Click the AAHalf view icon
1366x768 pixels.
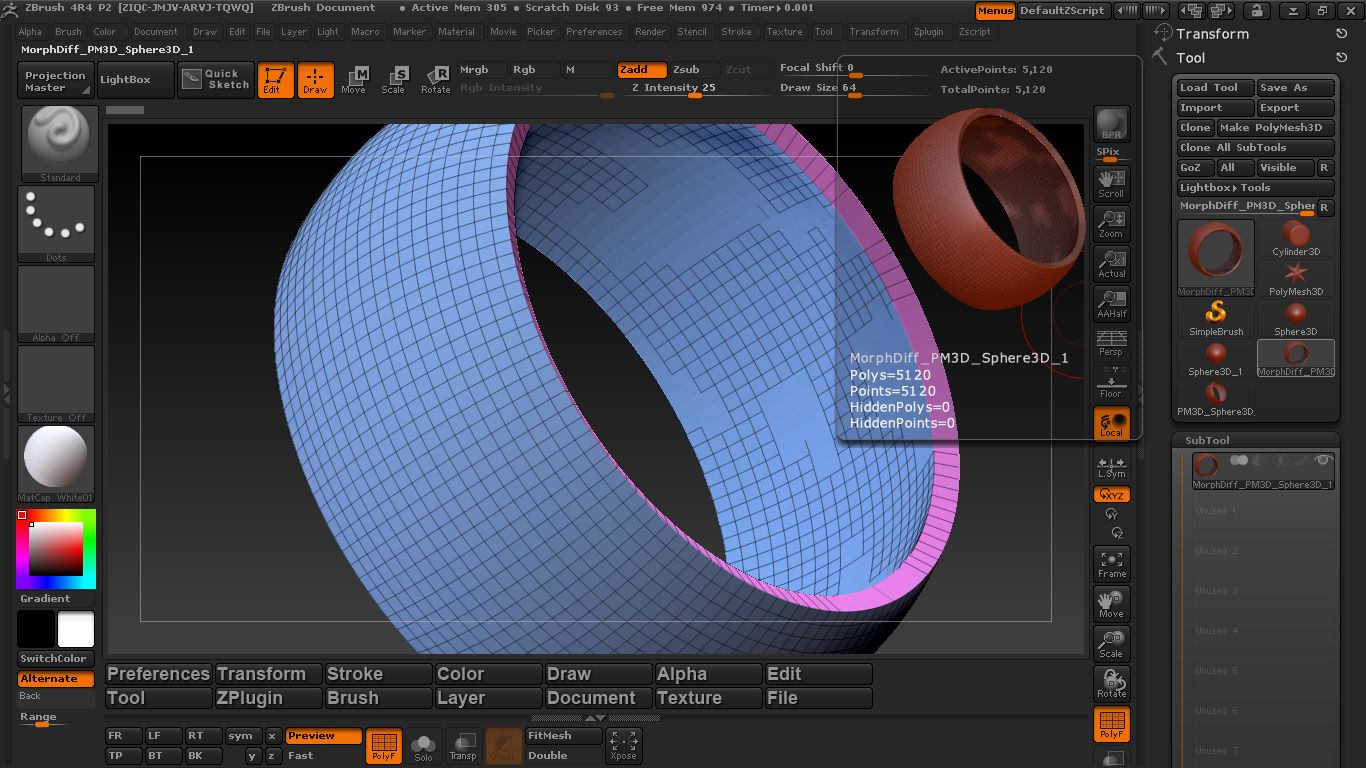pyautogui.click(x=1111, y=302)
